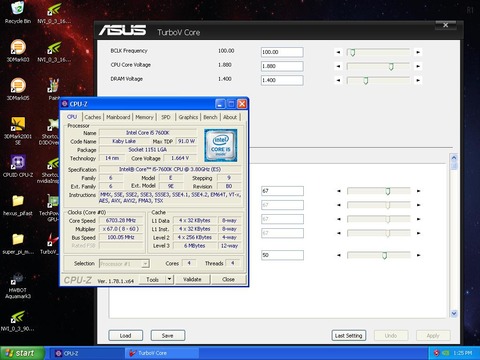Decrease the value 50 ratio with left arrow

339,255
